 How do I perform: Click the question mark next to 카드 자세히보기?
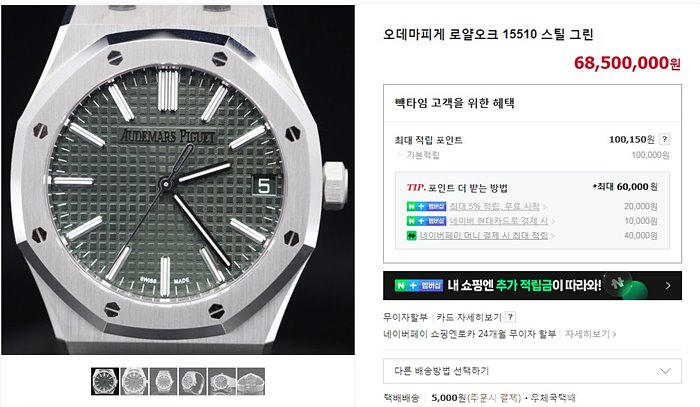(511, 317)
